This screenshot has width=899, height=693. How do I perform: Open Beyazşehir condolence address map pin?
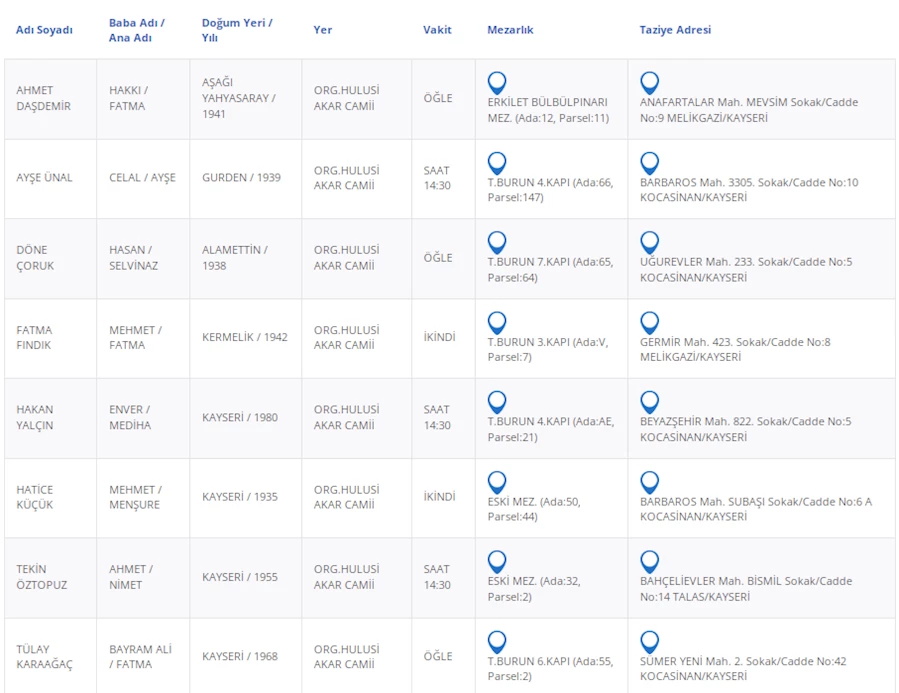click(x=649, y=402)
